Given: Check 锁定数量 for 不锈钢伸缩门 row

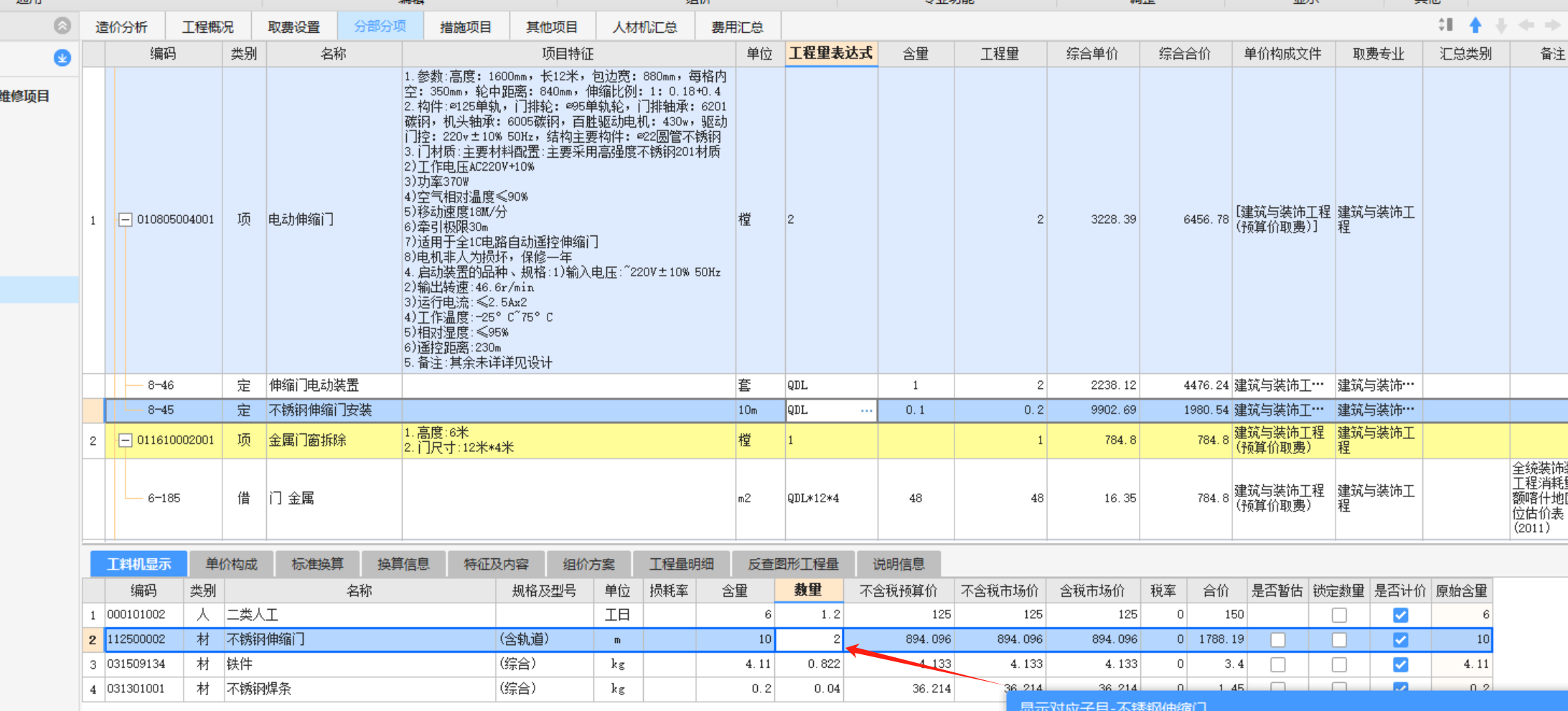Looking at the screenshot, I should click(x=1339, y=639).
